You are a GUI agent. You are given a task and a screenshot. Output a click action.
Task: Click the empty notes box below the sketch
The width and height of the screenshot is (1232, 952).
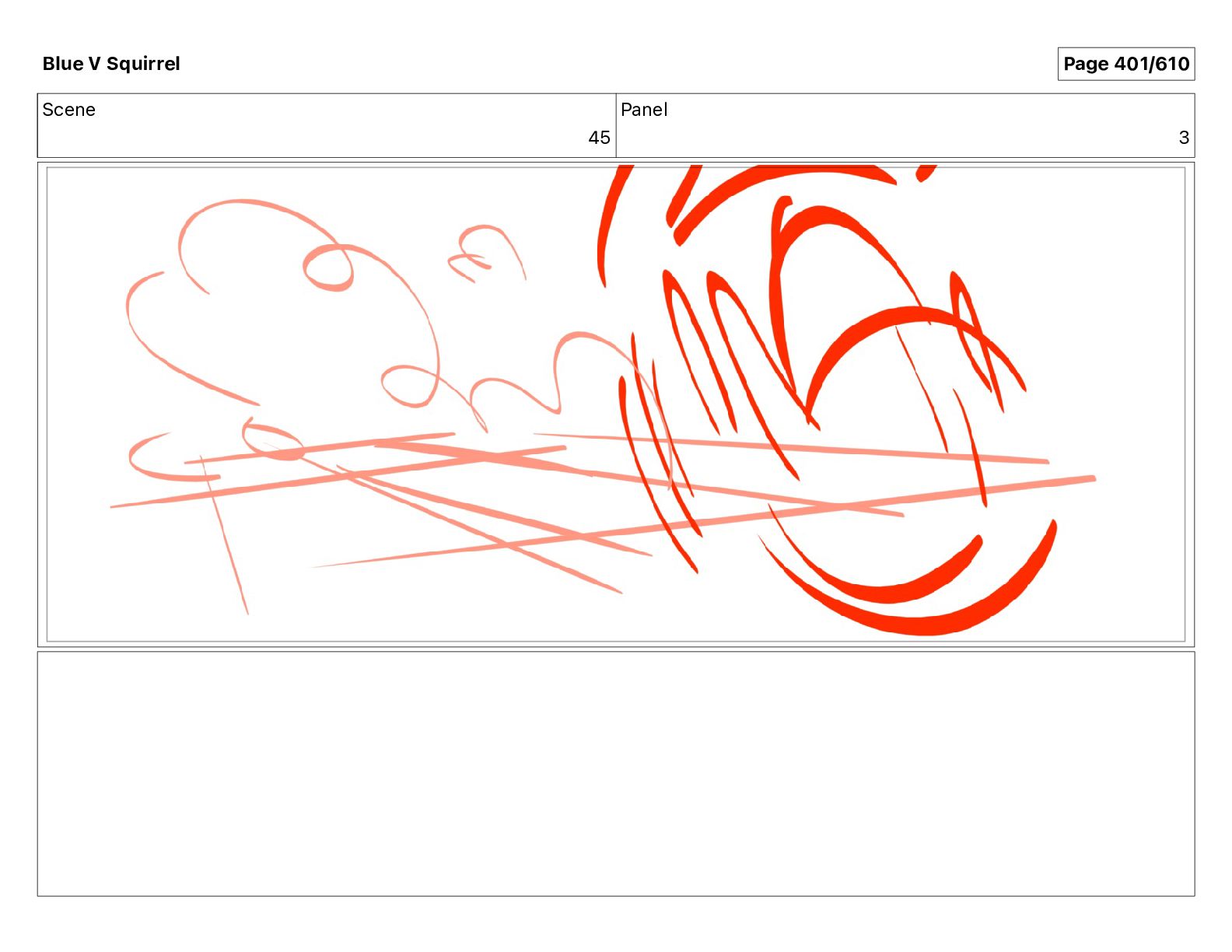(616, 774)
